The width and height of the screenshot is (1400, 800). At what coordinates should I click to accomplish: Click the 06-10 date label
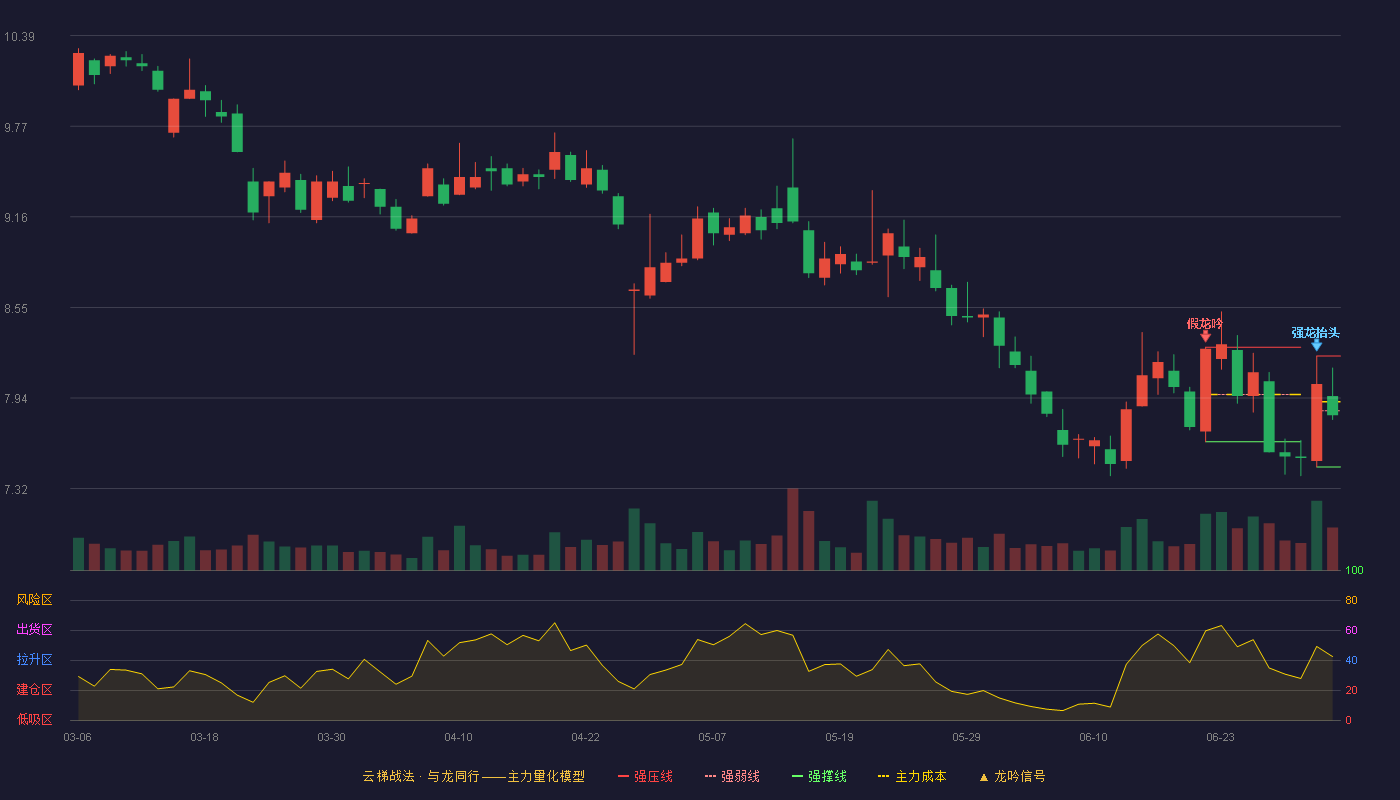1093,737
